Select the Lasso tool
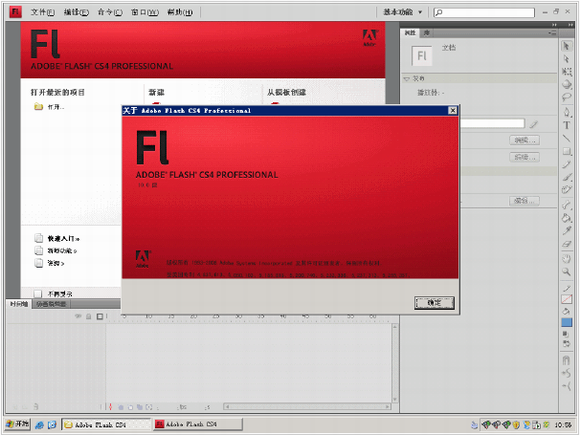Viewport: 580px width, 435px height. pyautogui.click(x=566, y=97)
